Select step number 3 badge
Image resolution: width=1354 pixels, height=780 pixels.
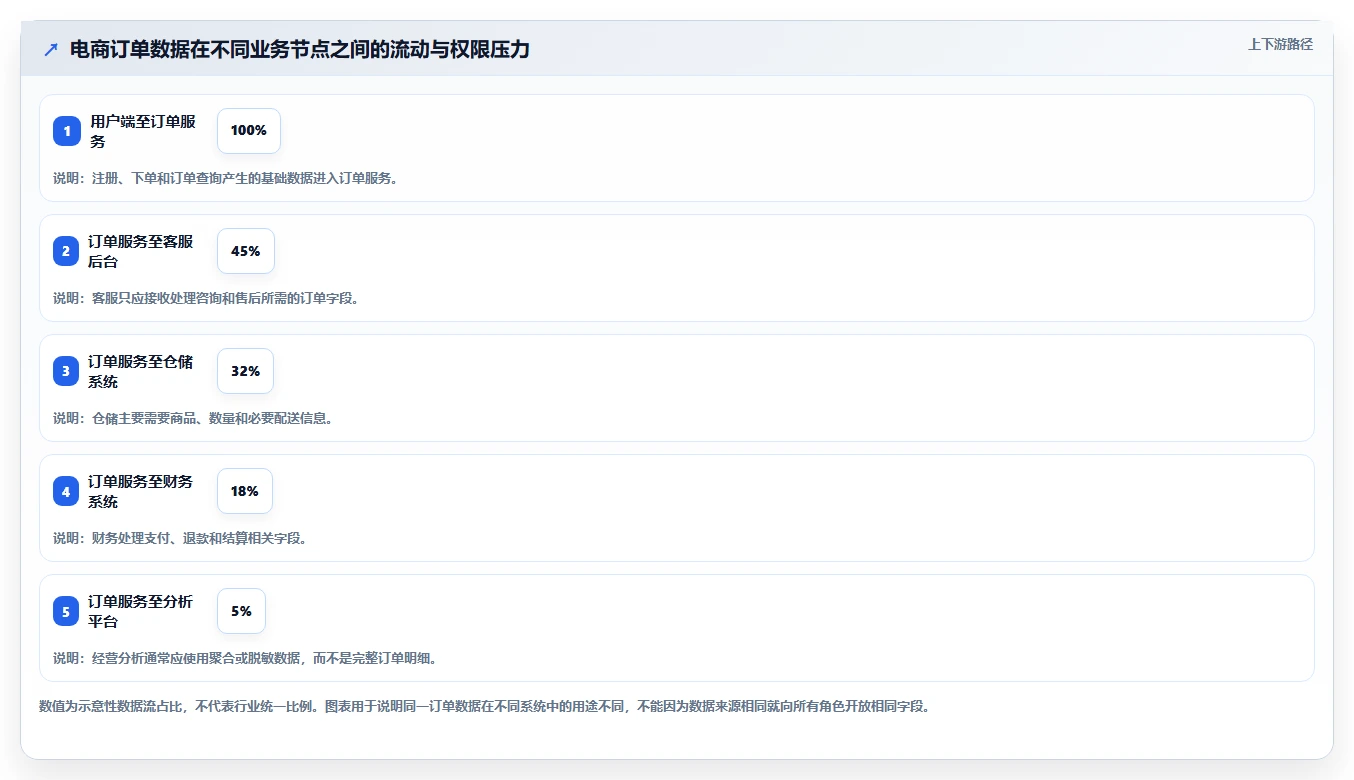67,371
